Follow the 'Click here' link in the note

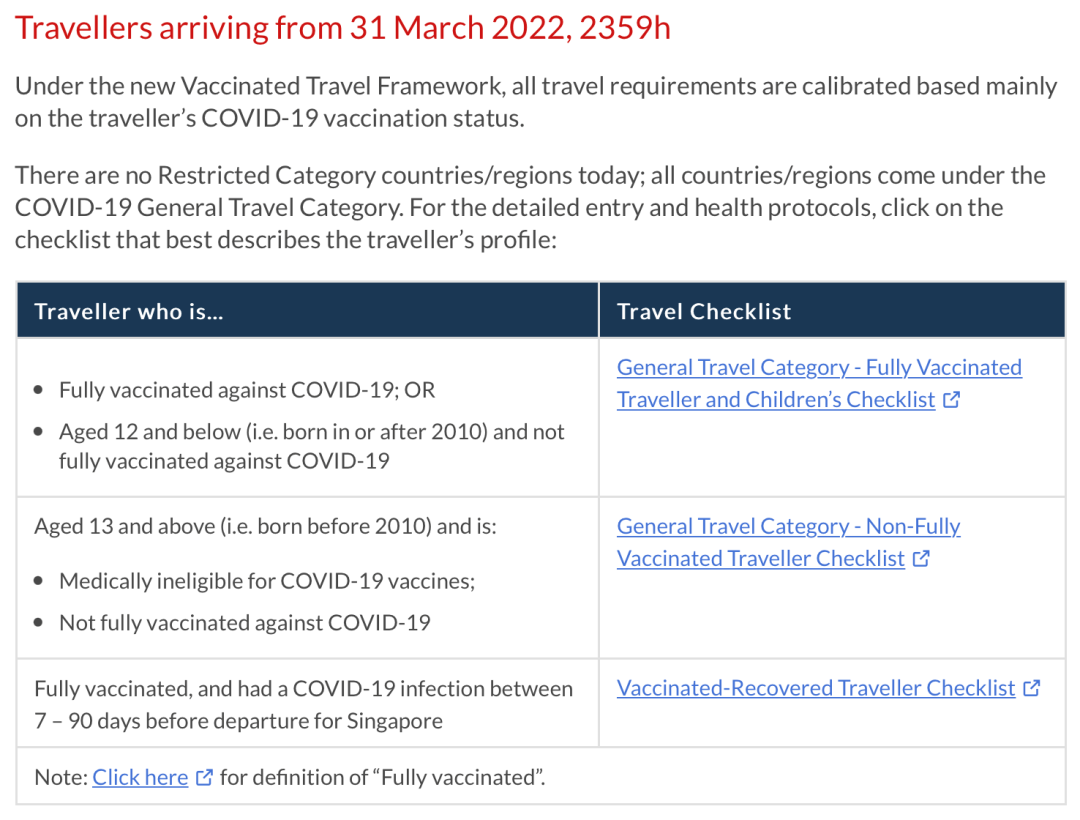140,777
